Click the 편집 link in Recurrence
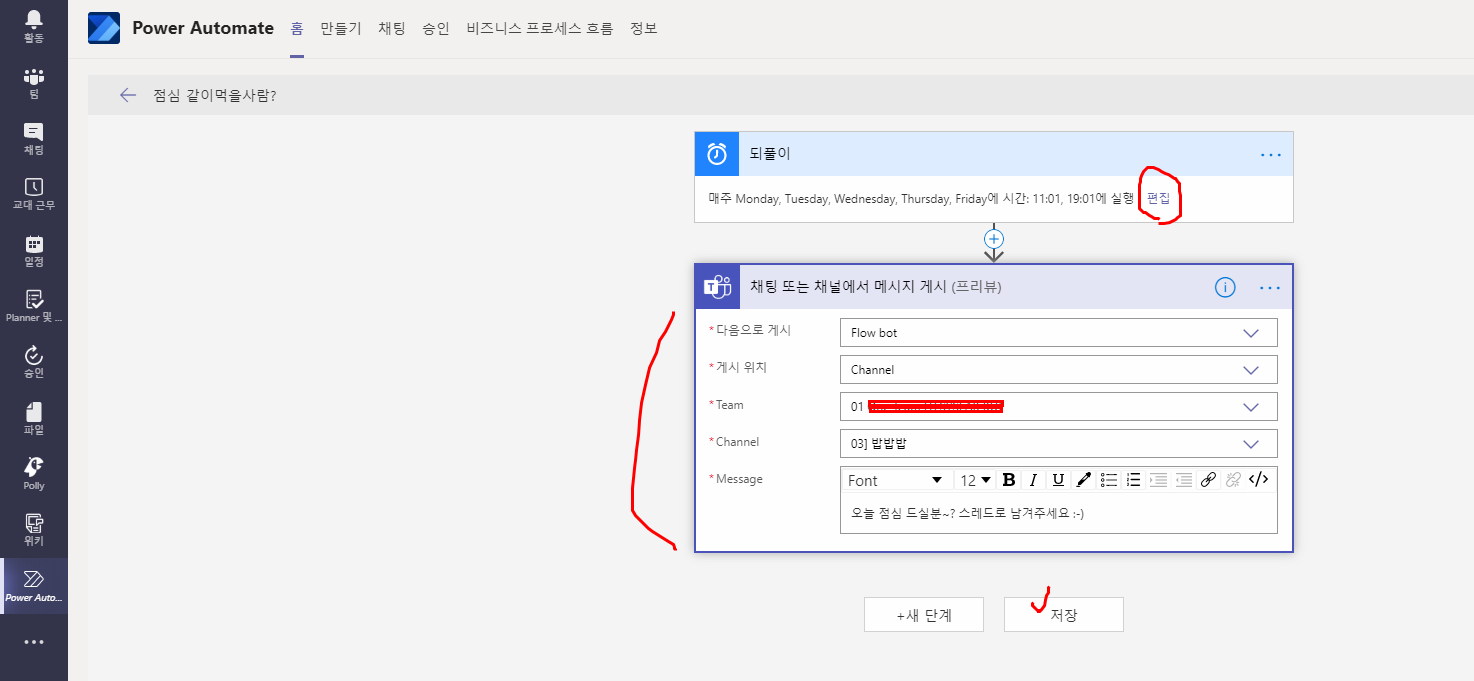This screenshot has height=681, width=1474. (x=1158, y=198)
